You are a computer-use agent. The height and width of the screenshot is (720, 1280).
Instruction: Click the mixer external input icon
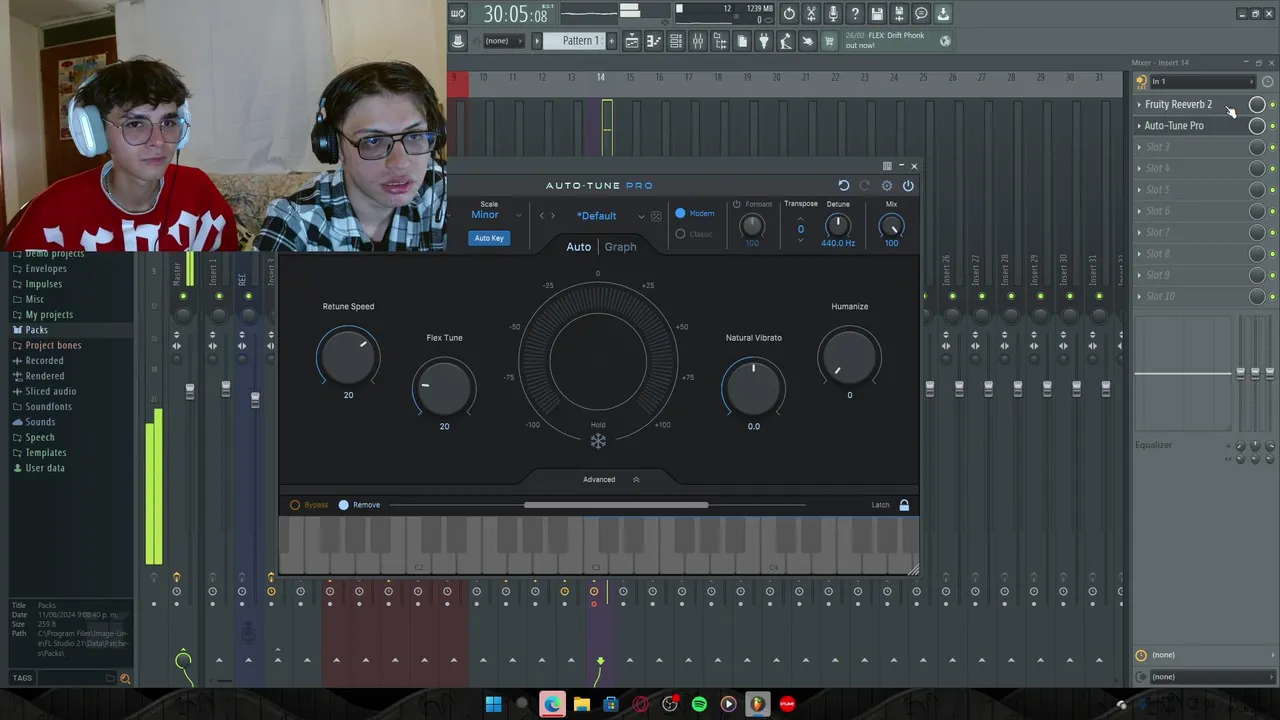click(1142, 82)
